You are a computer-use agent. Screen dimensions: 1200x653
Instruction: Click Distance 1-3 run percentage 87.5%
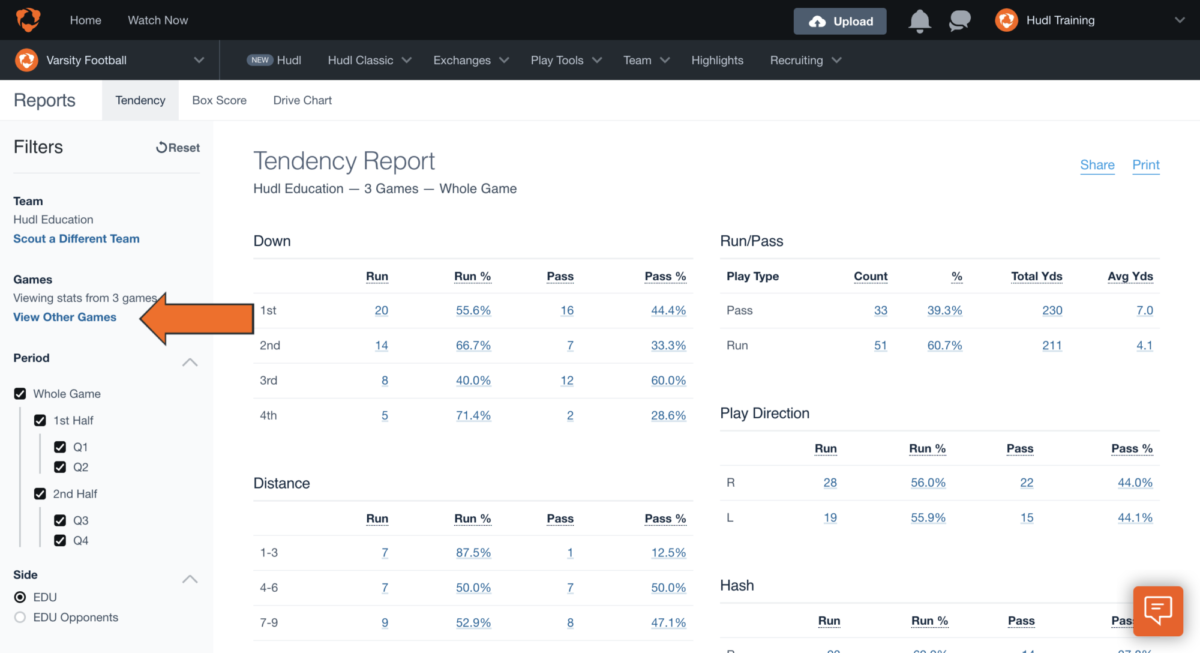(x=472, y=553)
